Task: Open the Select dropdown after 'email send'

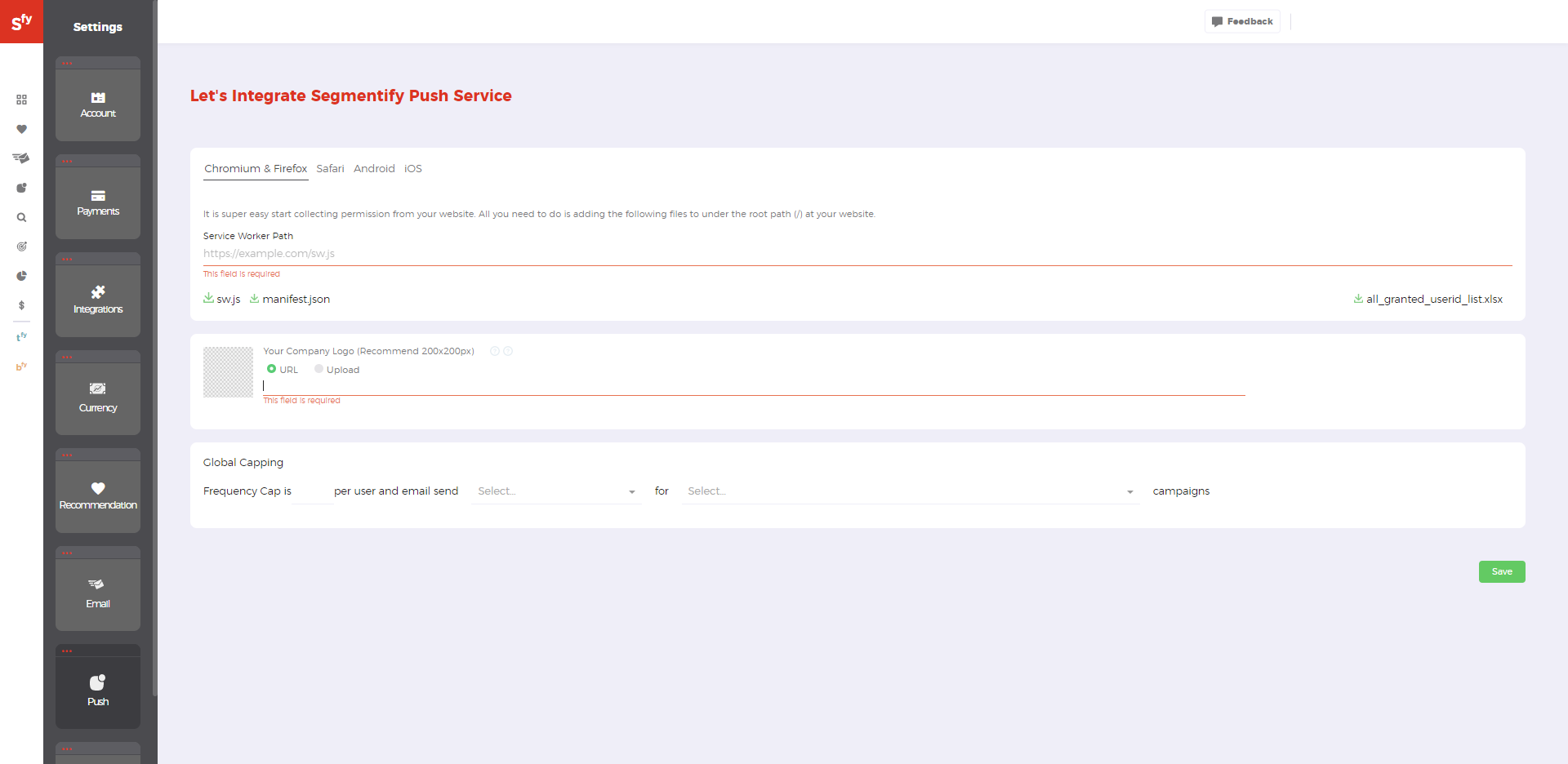Action: click(556, 491)
